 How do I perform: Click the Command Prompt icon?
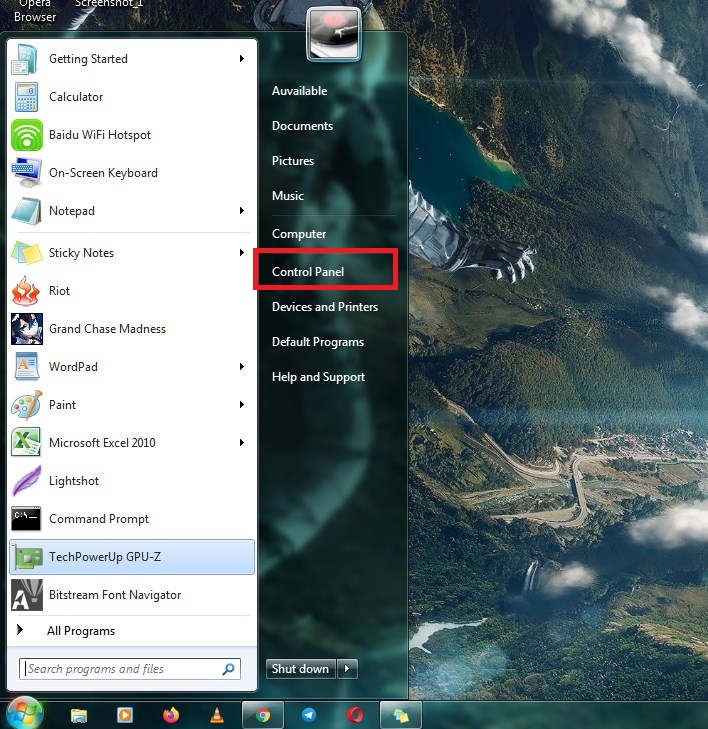coord(26,518)
